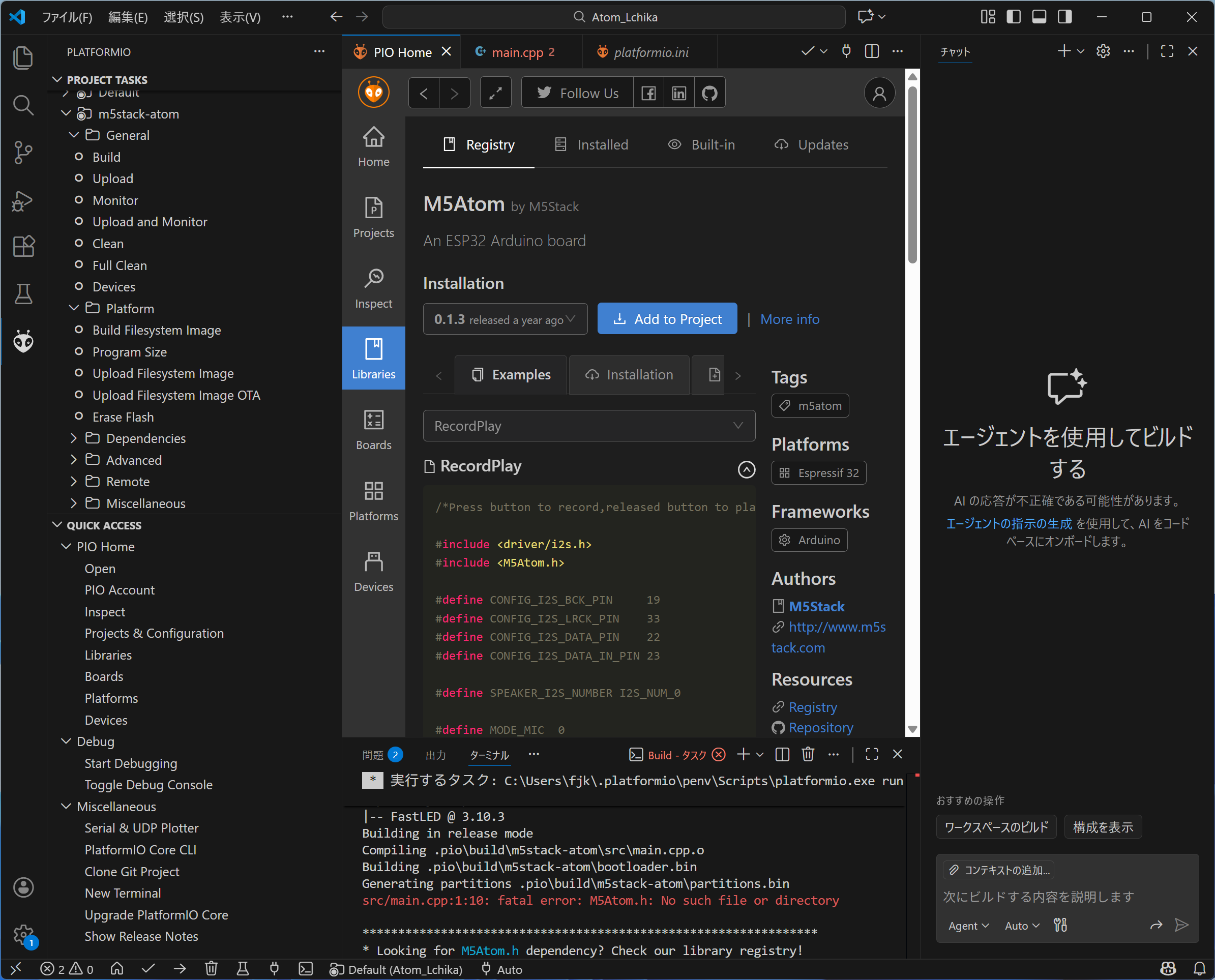Viewport: 1215px width, 980px height.
Task: Switch to the Installed libraries tab
Action: [x=591, y=145]
